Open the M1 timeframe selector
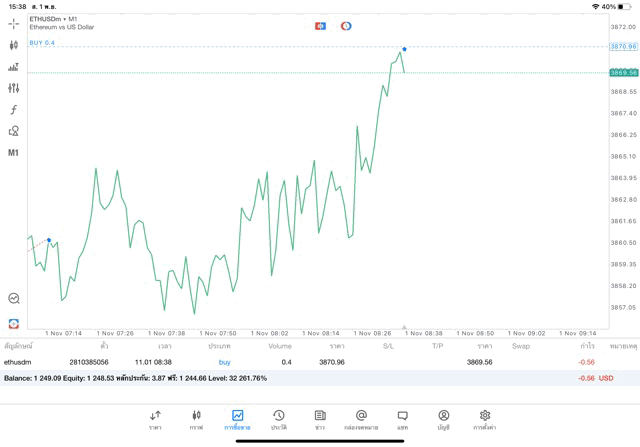This screenshot has height=447, width=640. tap(13, 153)
